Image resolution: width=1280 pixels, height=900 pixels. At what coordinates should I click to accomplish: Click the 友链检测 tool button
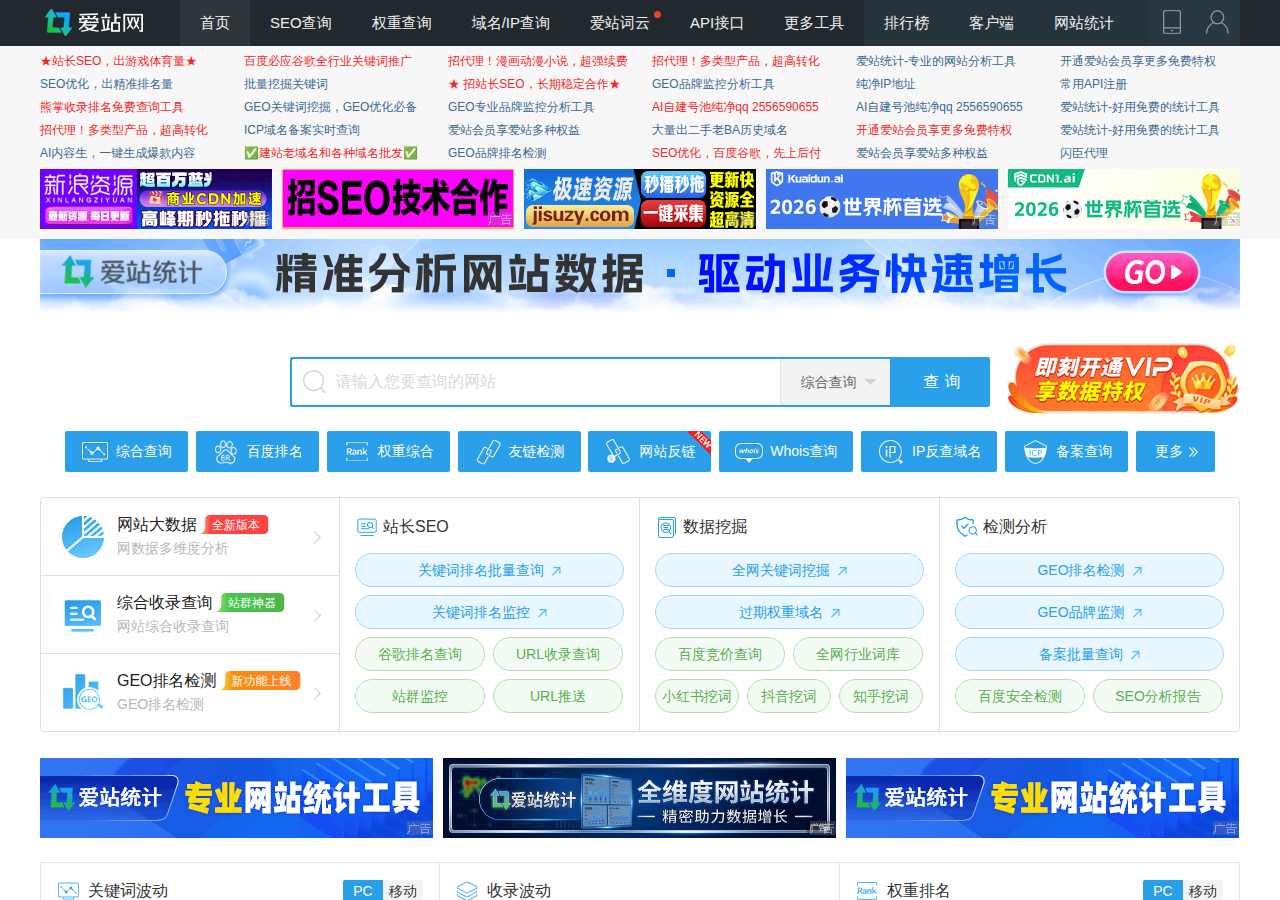click(519, 452)
